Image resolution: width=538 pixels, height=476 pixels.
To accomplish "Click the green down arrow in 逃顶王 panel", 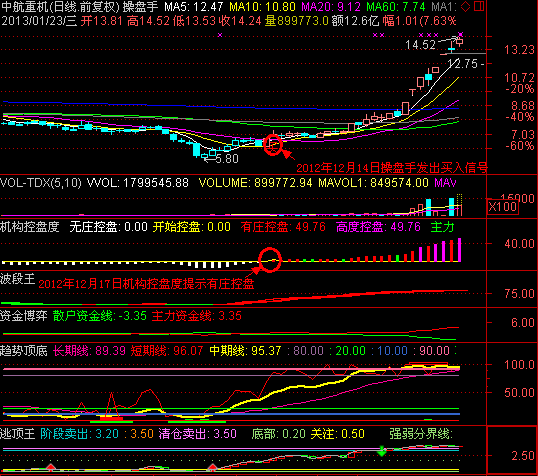I will point(382,451).
